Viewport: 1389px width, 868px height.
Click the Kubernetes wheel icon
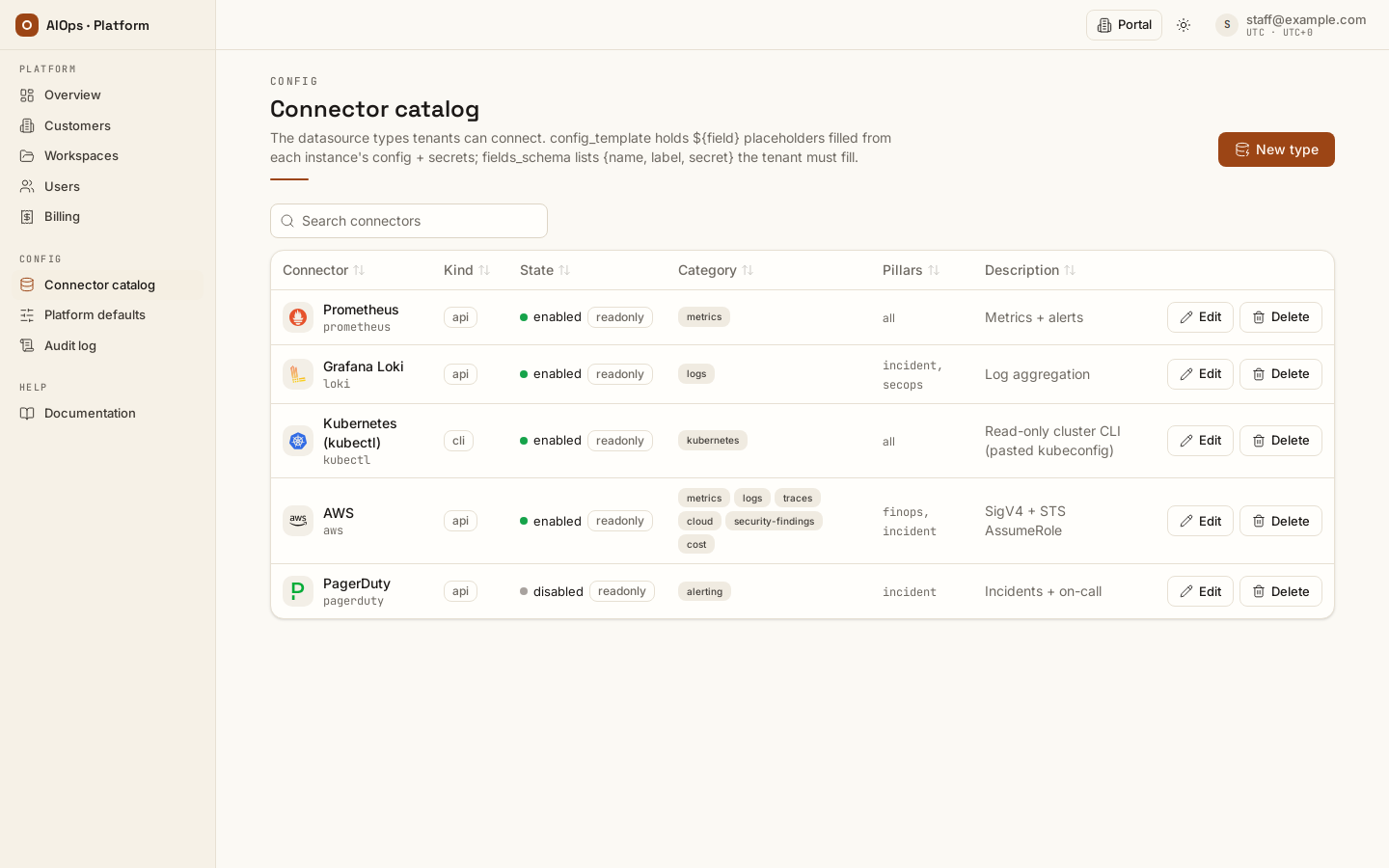(x=298, y=441)
